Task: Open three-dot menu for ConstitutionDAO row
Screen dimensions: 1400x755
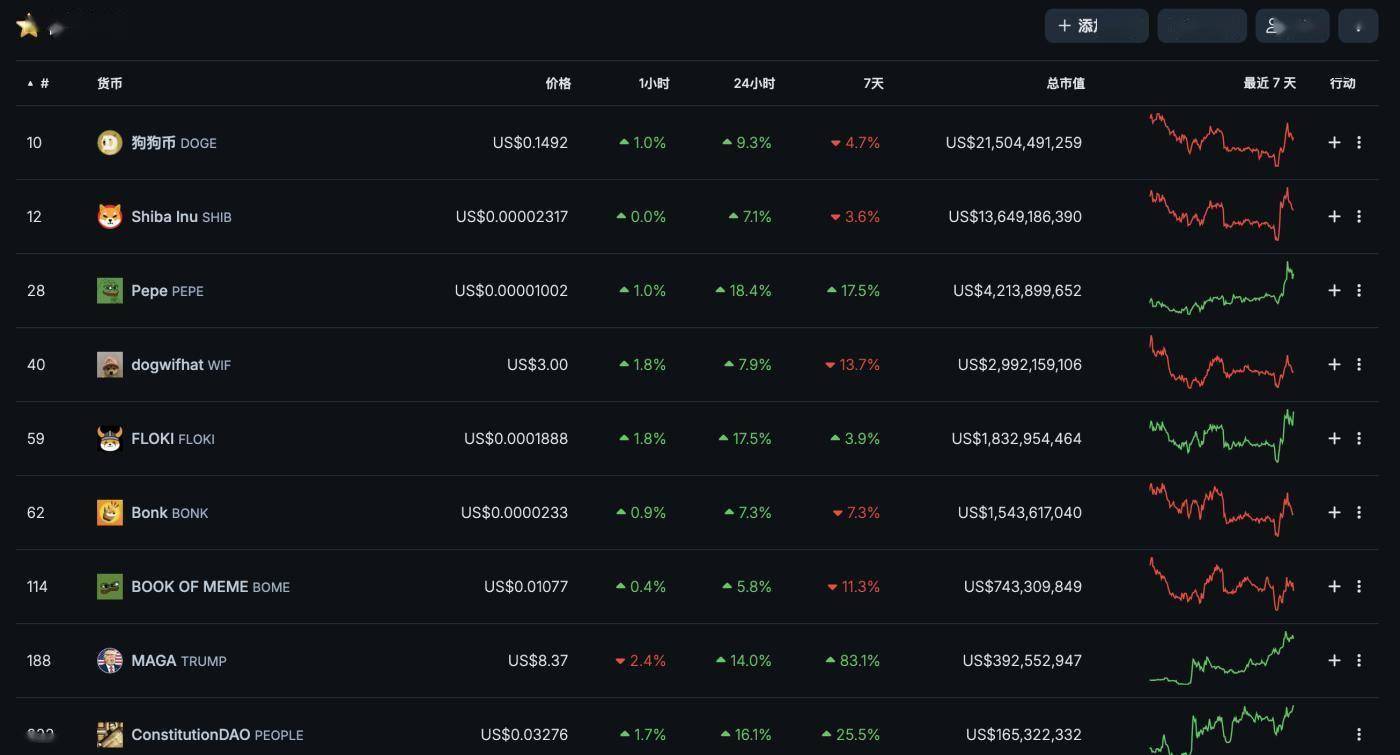Action: click(x=1359, y=735)
